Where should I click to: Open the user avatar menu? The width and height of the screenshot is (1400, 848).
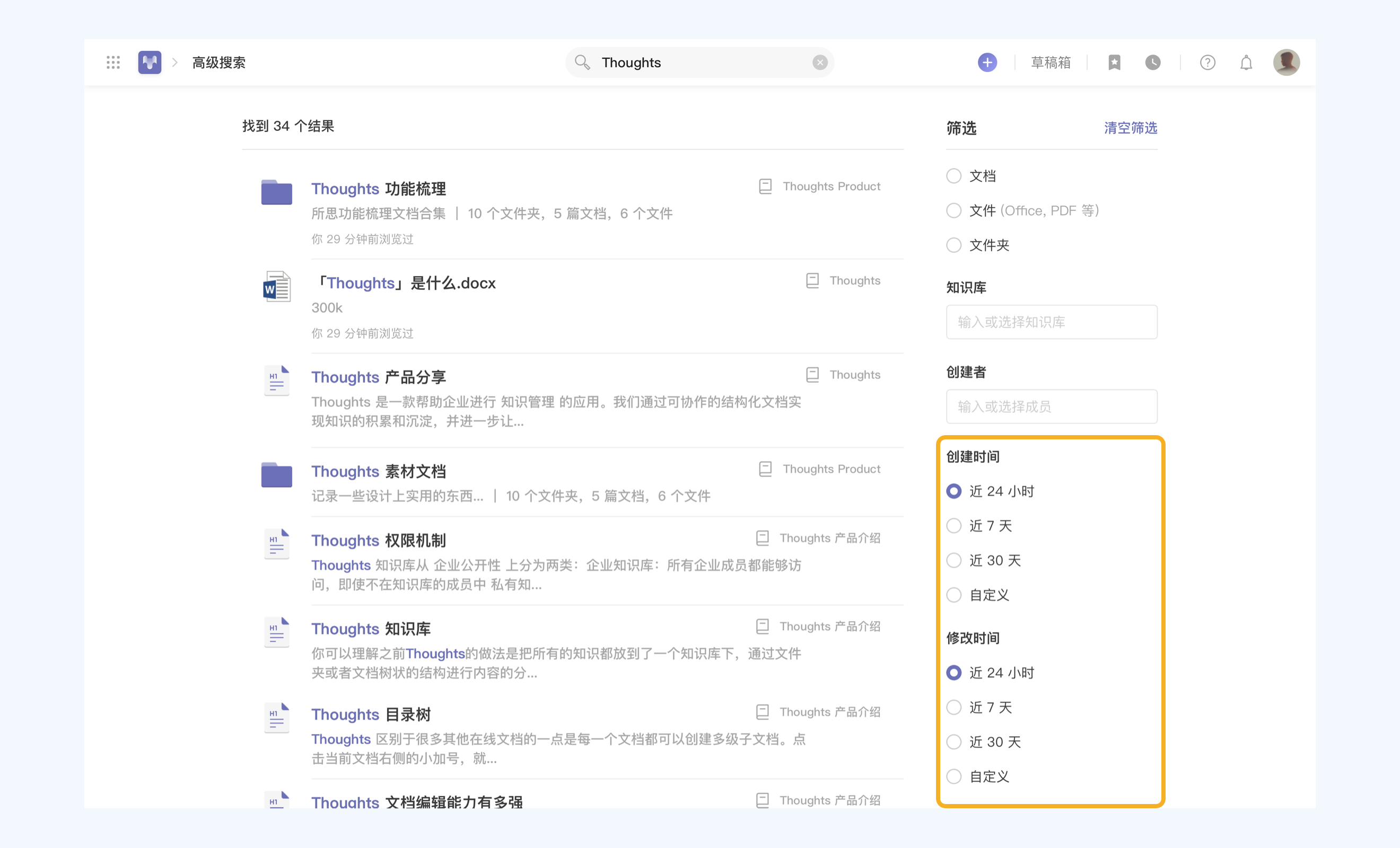1287,63
